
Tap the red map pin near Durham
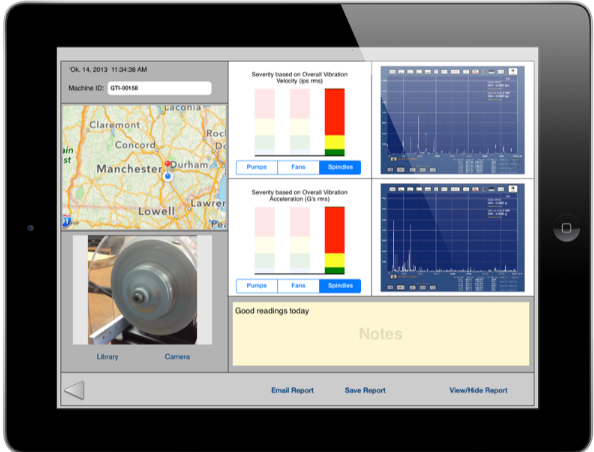tap(167, 164)
